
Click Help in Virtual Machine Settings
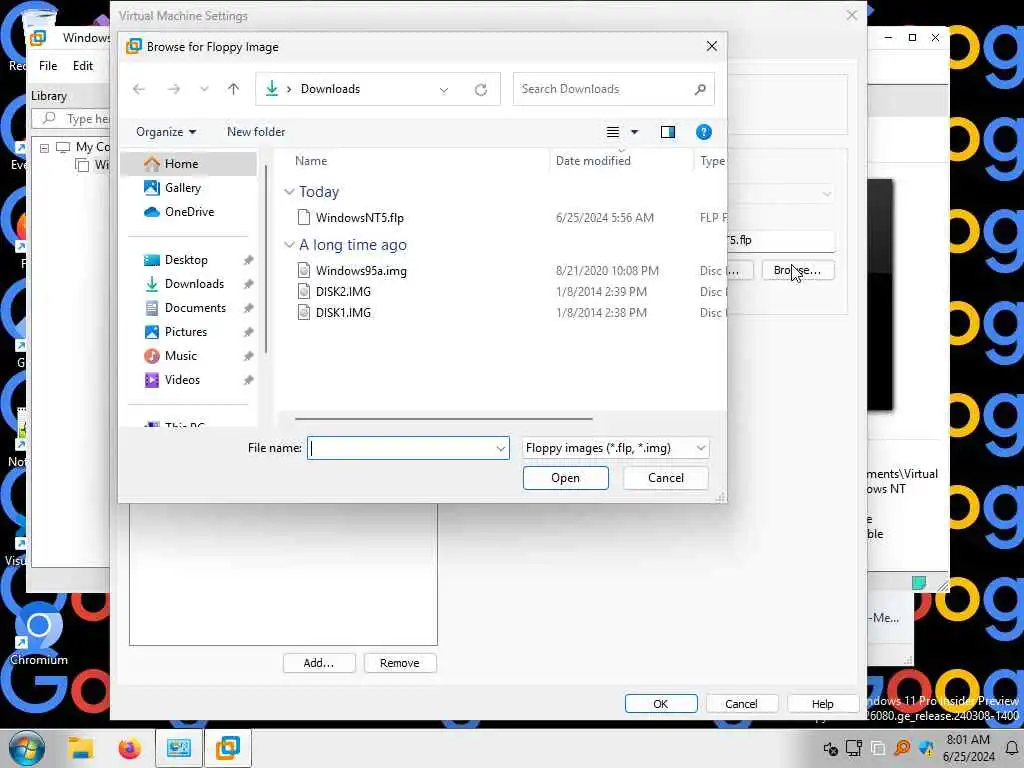coord(823,704)
